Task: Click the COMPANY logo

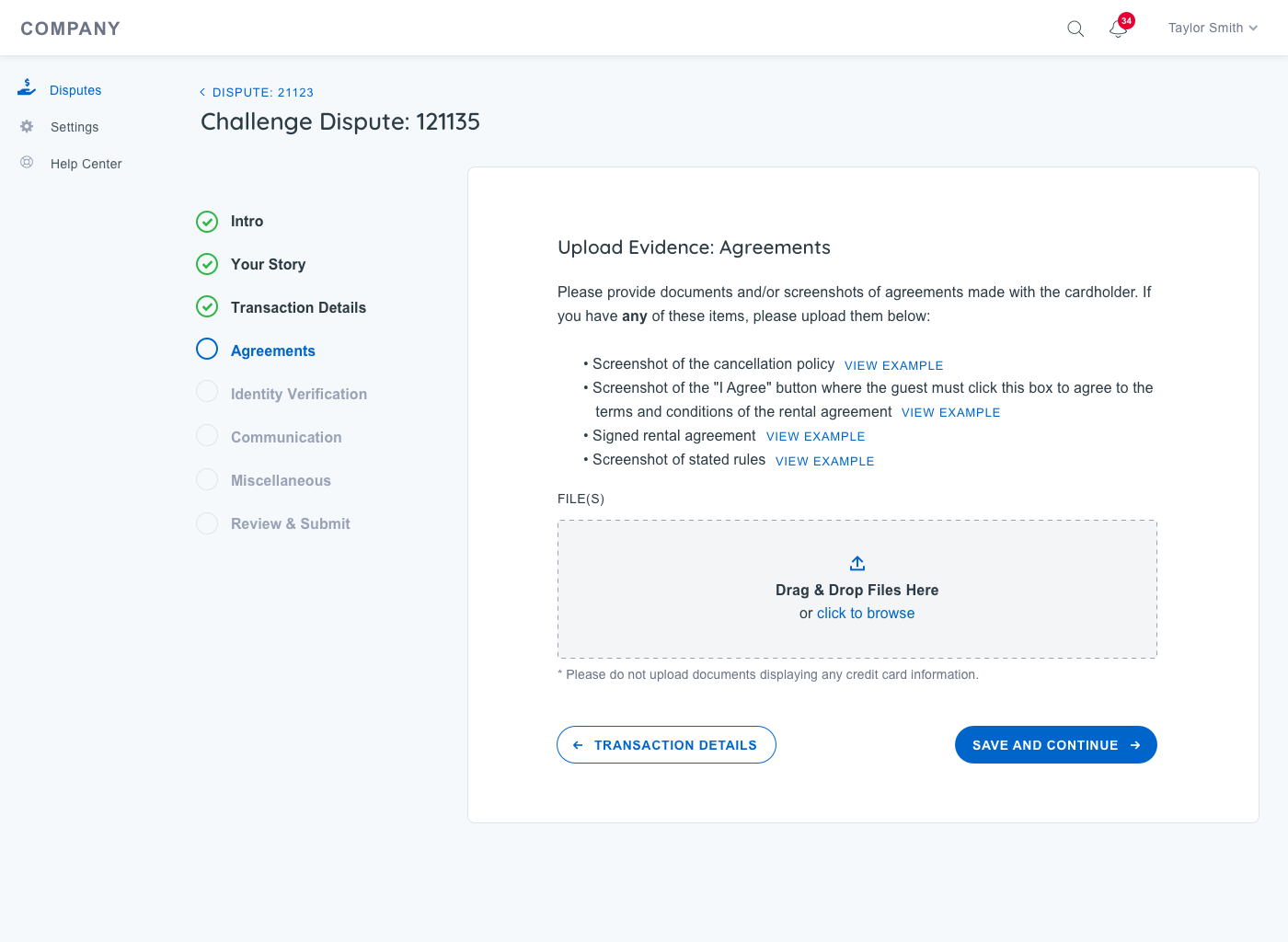Action: pyautogui.click(x=71, y=29)
